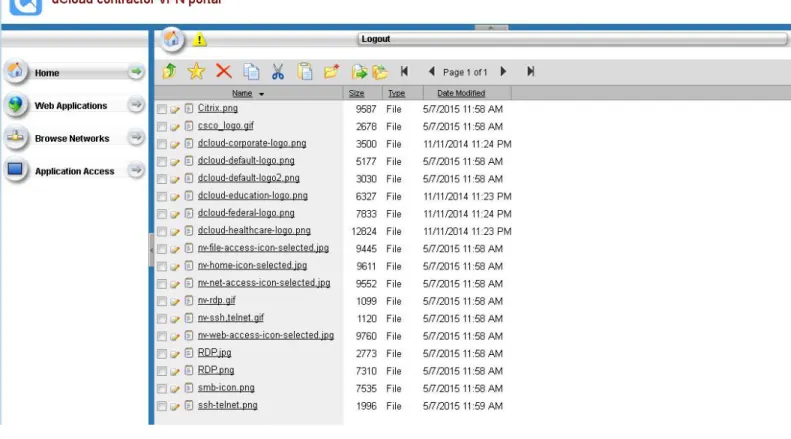The image size is (791, 439).
Task: Add to favorites with star icon
Action: click(x=196, y=71)
